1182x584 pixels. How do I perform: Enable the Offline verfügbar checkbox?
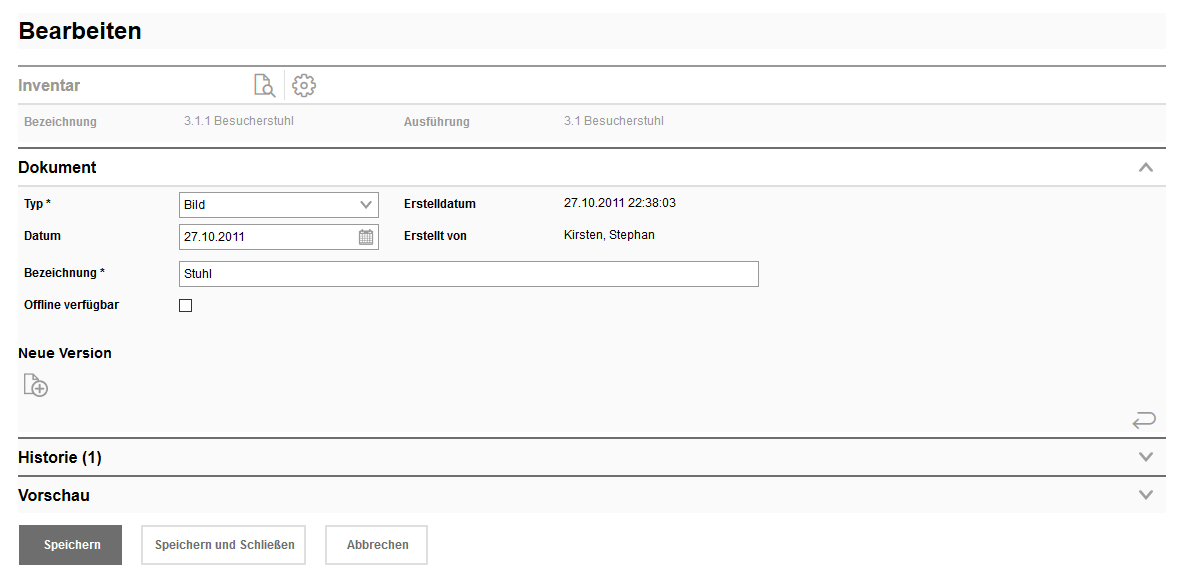185,305
